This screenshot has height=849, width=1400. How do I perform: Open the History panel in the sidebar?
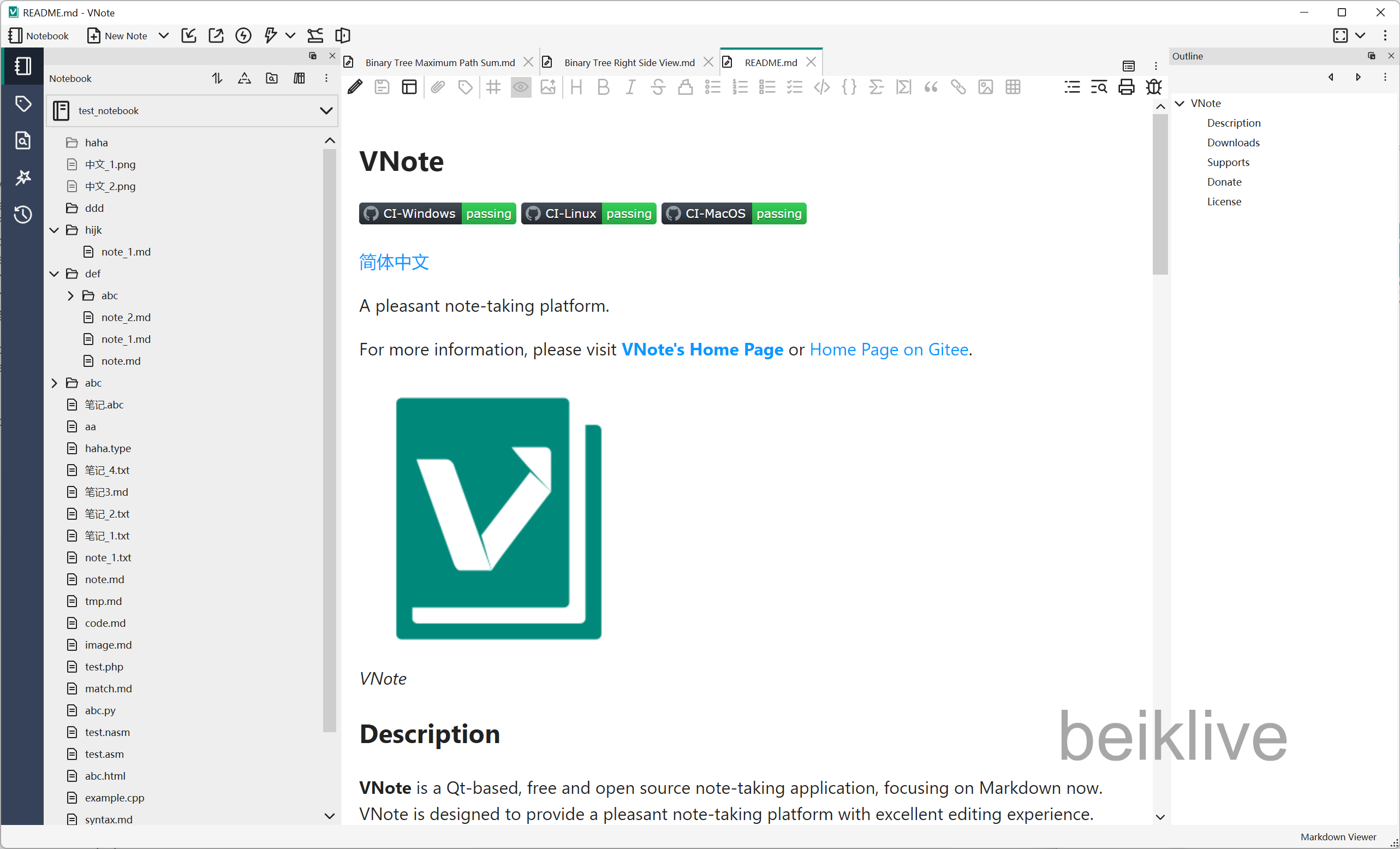[23, 215]
